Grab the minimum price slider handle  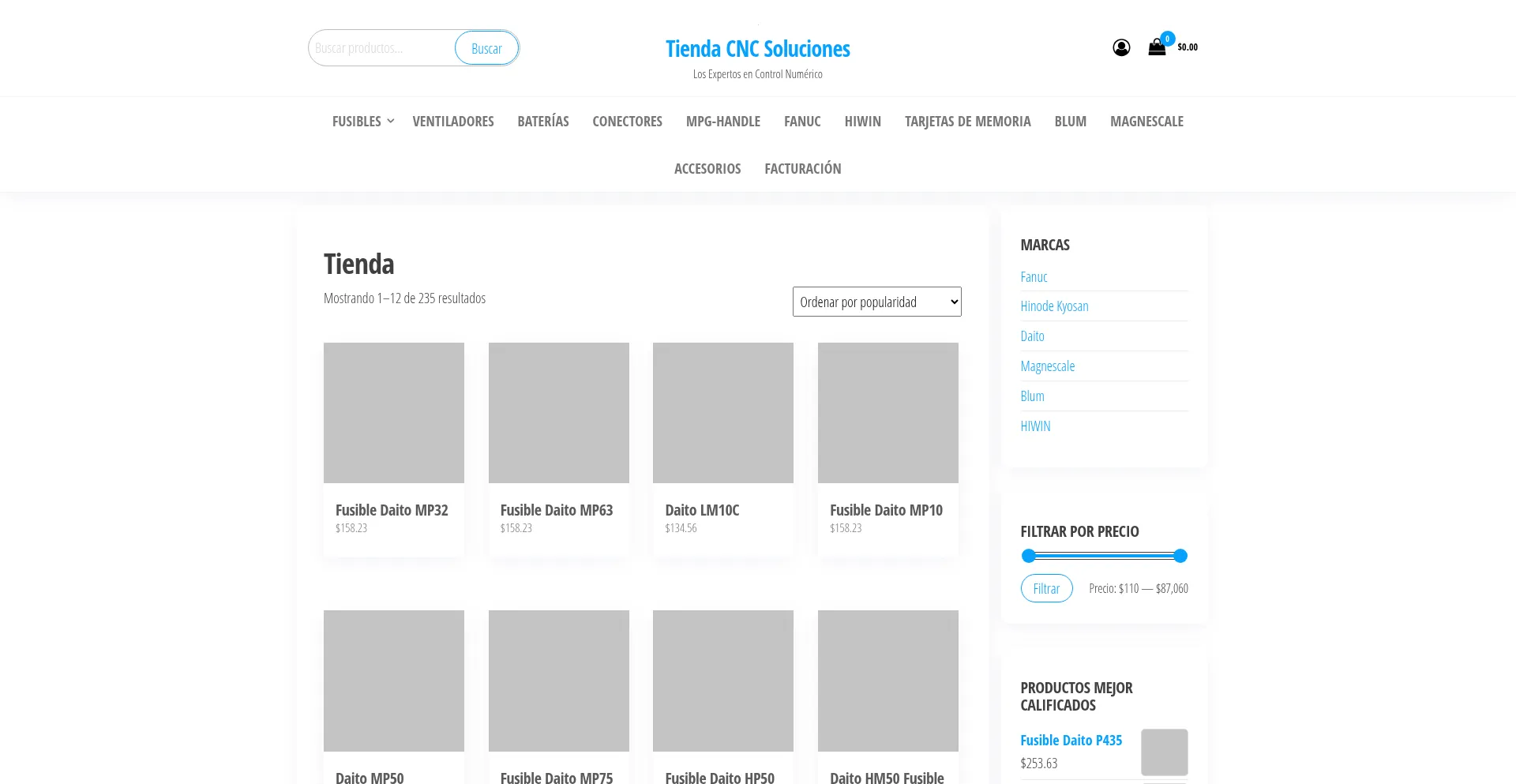click(1028, 556)
